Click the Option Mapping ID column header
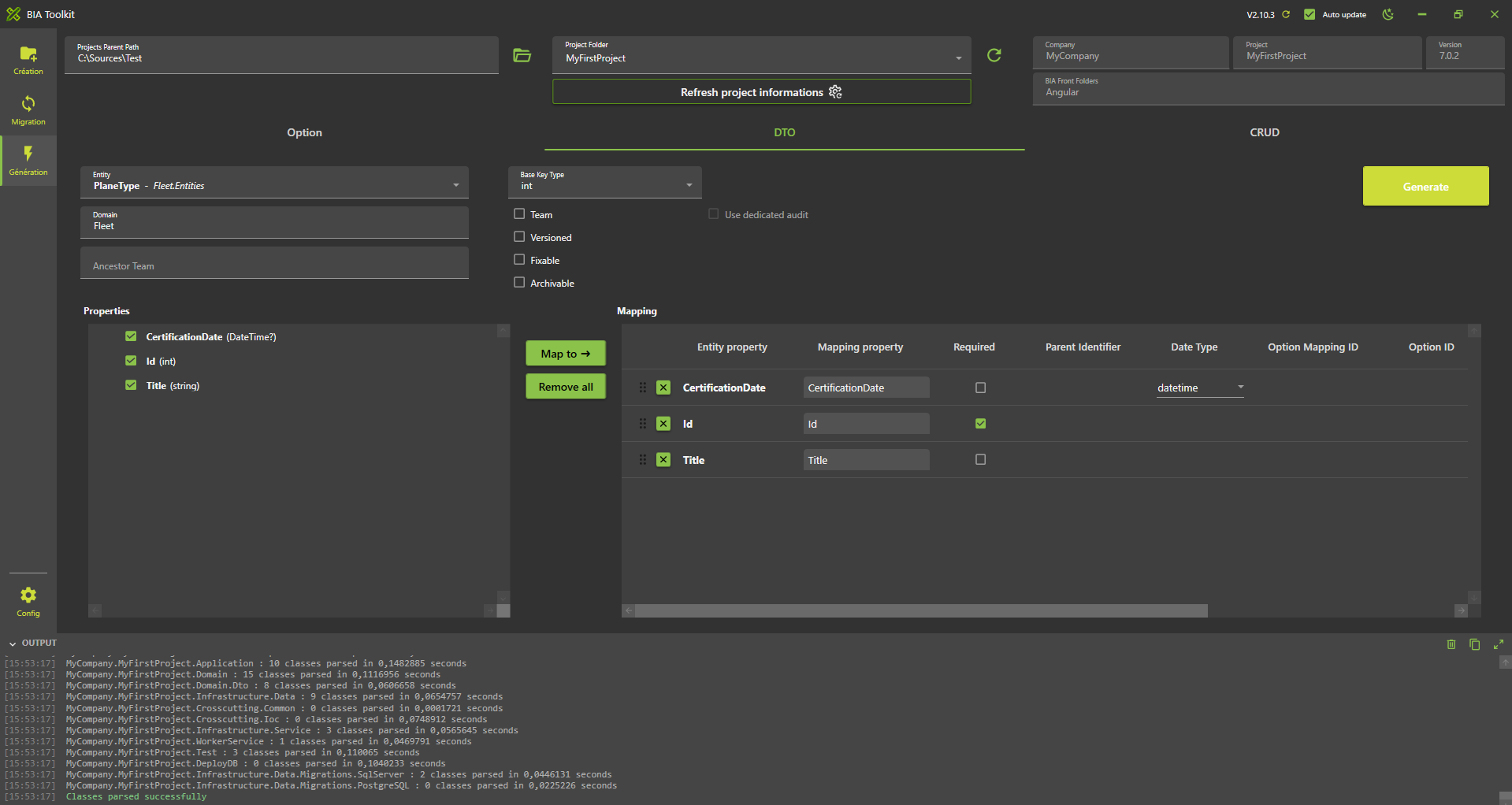The image size is (1512, 805). [x=1313, y=347]
